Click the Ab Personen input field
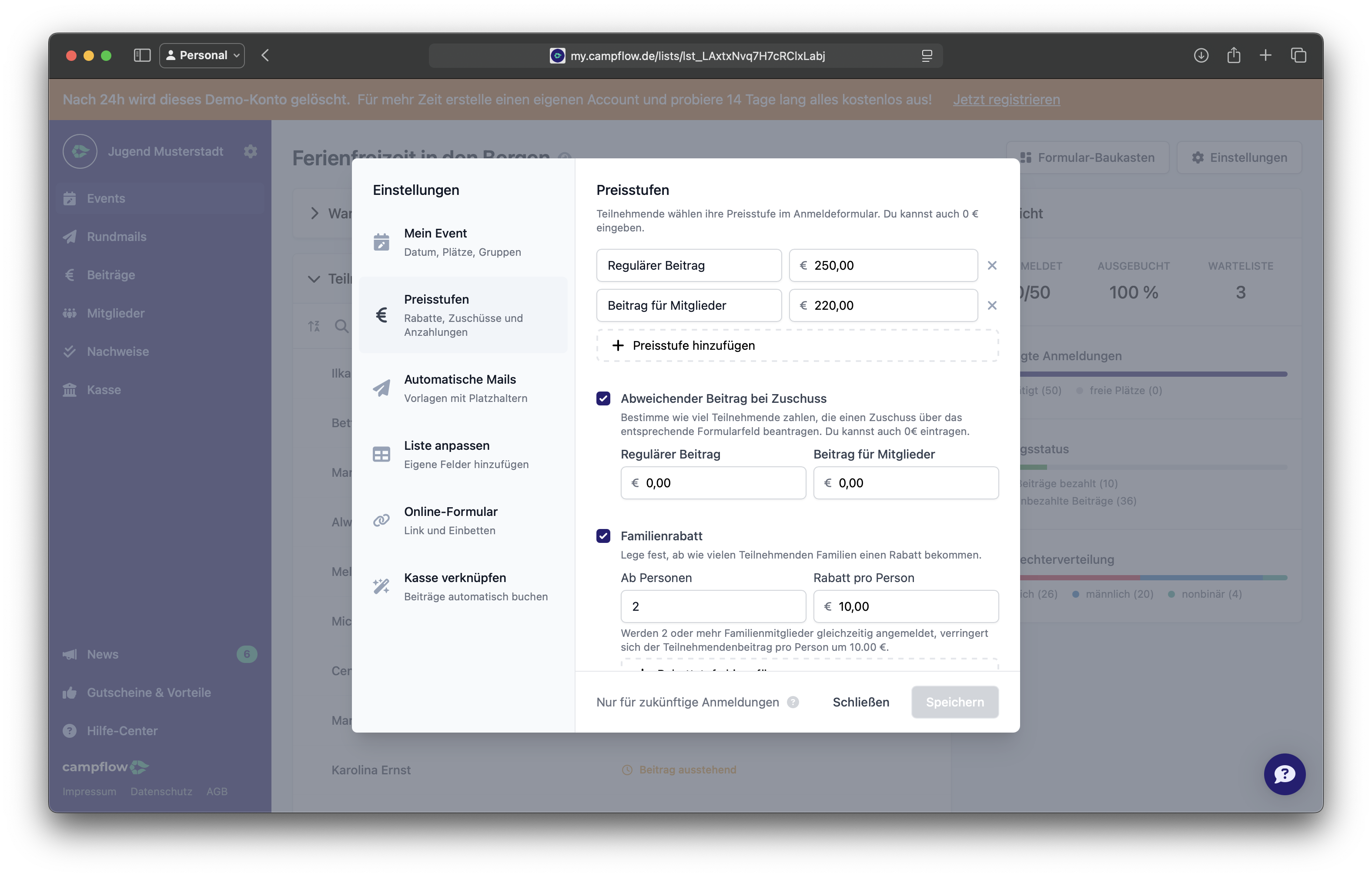Viewport: 1372px width, 877px height. tap(713, 606)
